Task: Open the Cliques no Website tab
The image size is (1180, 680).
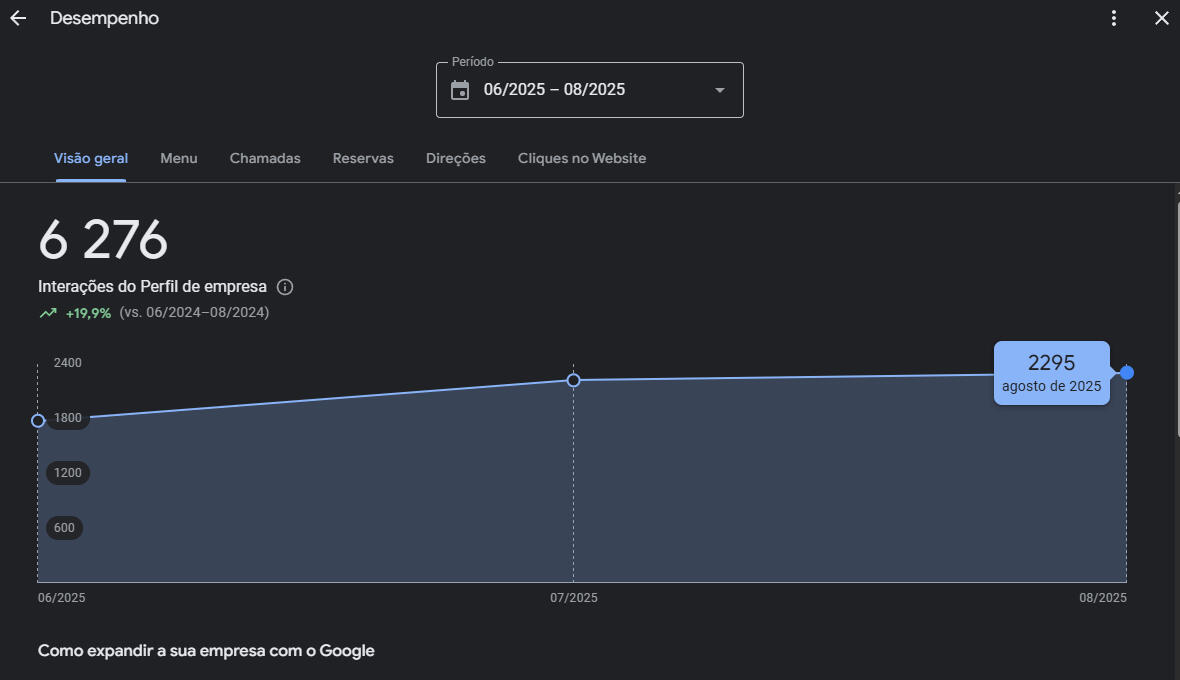Action: [582, 158]
